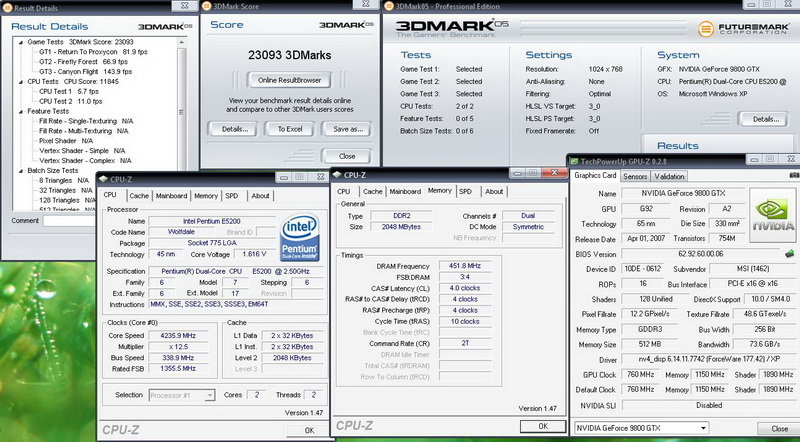Select SPD tab in CPU-Z memory window
Viewport: 800px width, 442px height.
point(465,191)
